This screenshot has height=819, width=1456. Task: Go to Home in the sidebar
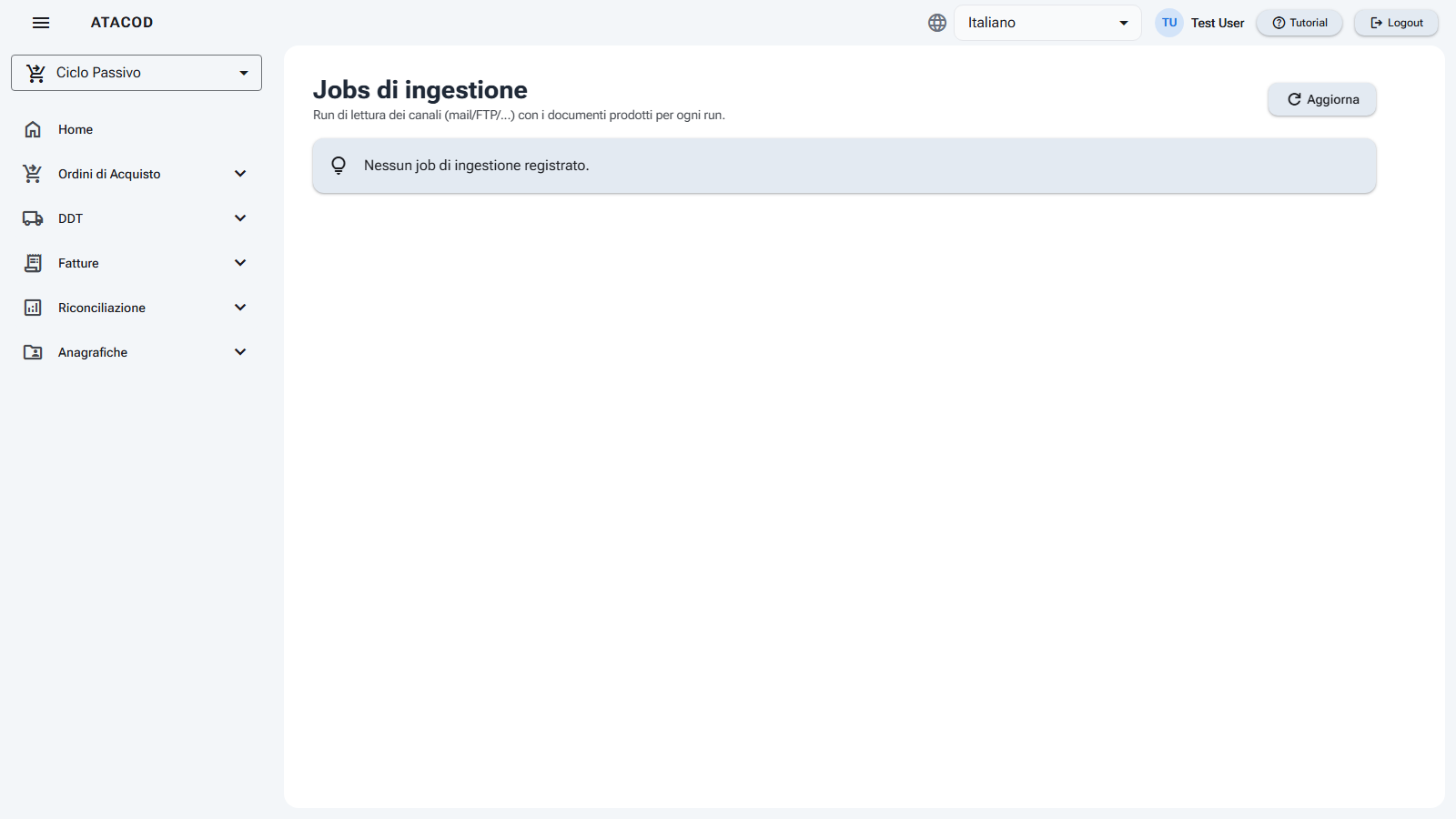136,129
